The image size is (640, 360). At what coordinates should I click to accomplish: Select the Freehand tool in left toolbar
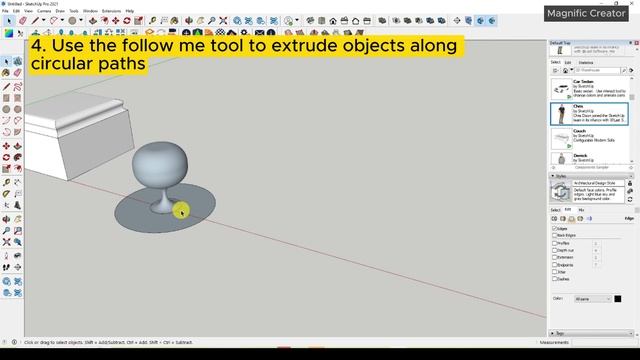pyautogui.click(x=18, y=87)
